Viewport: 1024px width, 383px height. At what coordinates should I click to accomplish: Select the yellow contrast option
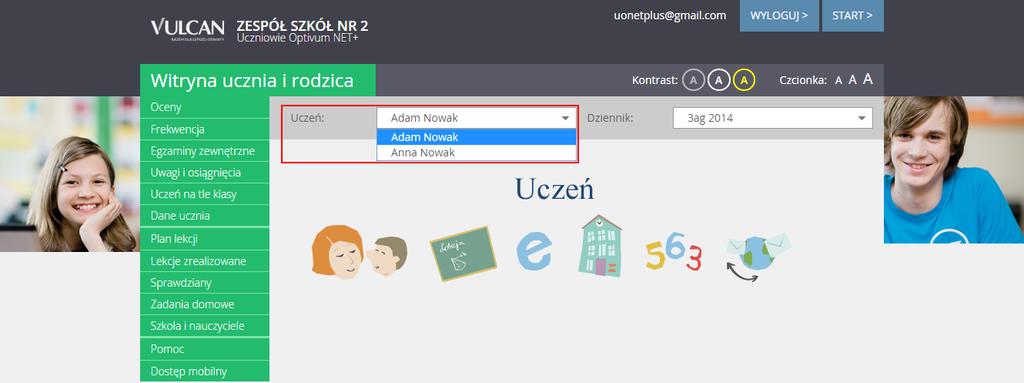744,80
